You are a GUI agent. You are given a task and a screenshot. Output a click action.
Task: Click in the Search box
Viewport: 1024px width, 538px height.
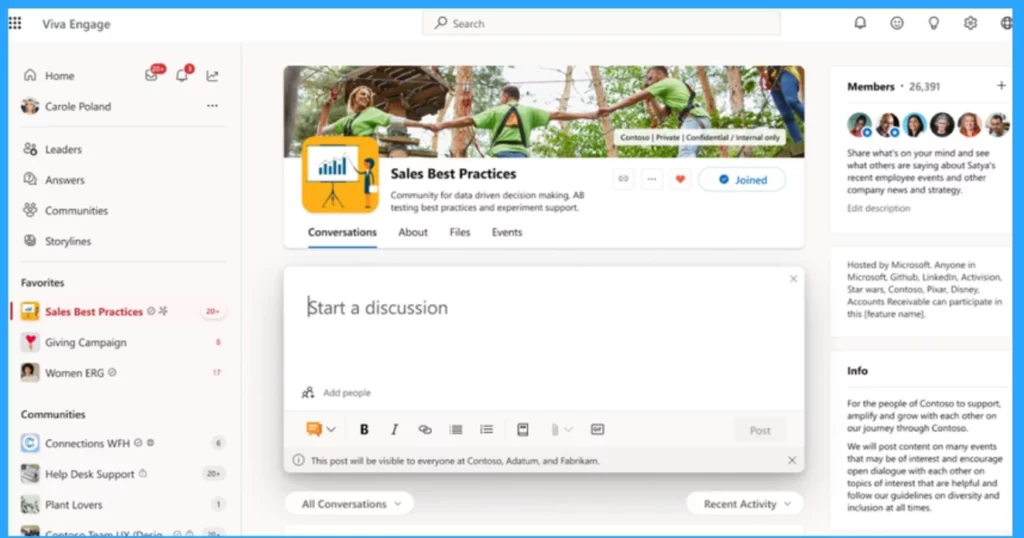click(x=601, y=24)
